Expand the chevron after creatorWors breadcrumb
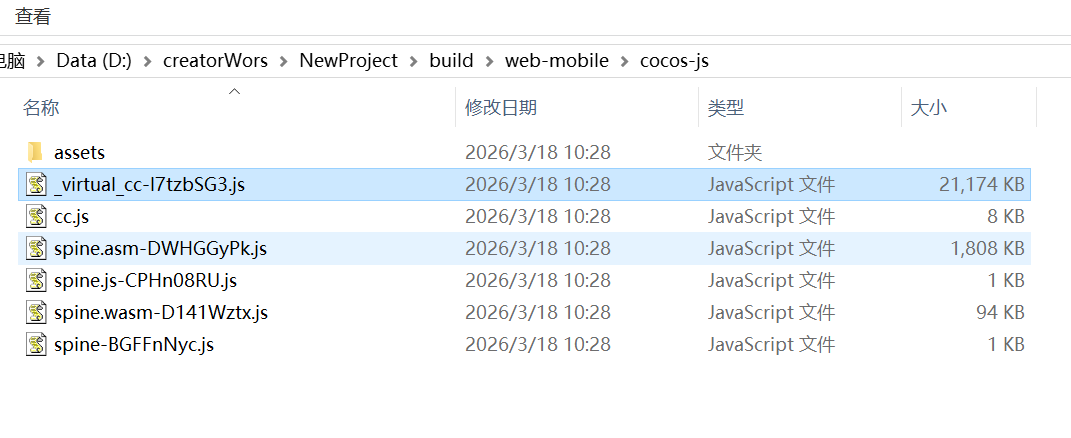The width and height of the screenshot is (1071, 438). (x=284, y=60)
